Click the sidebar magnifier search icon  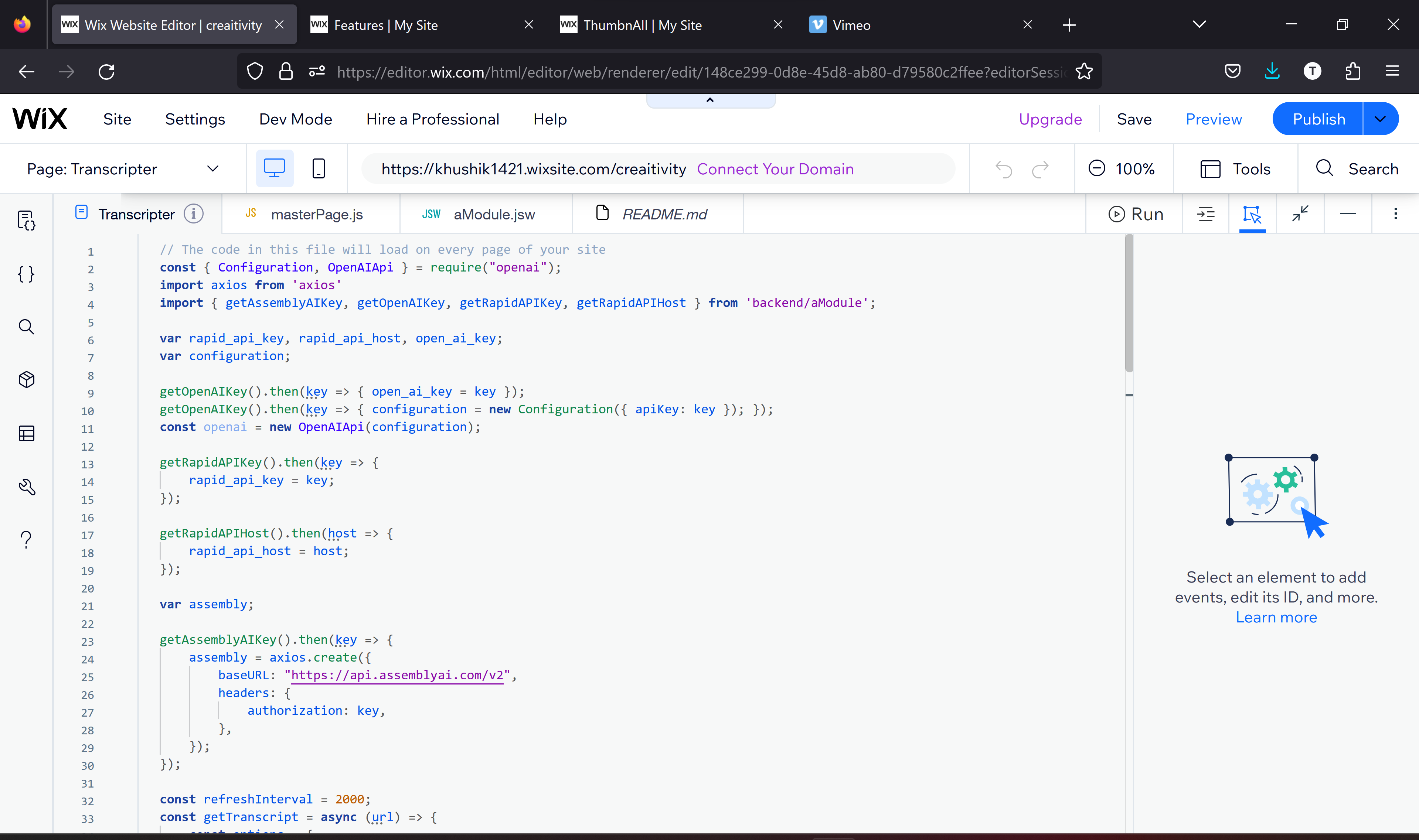(26, 327)
